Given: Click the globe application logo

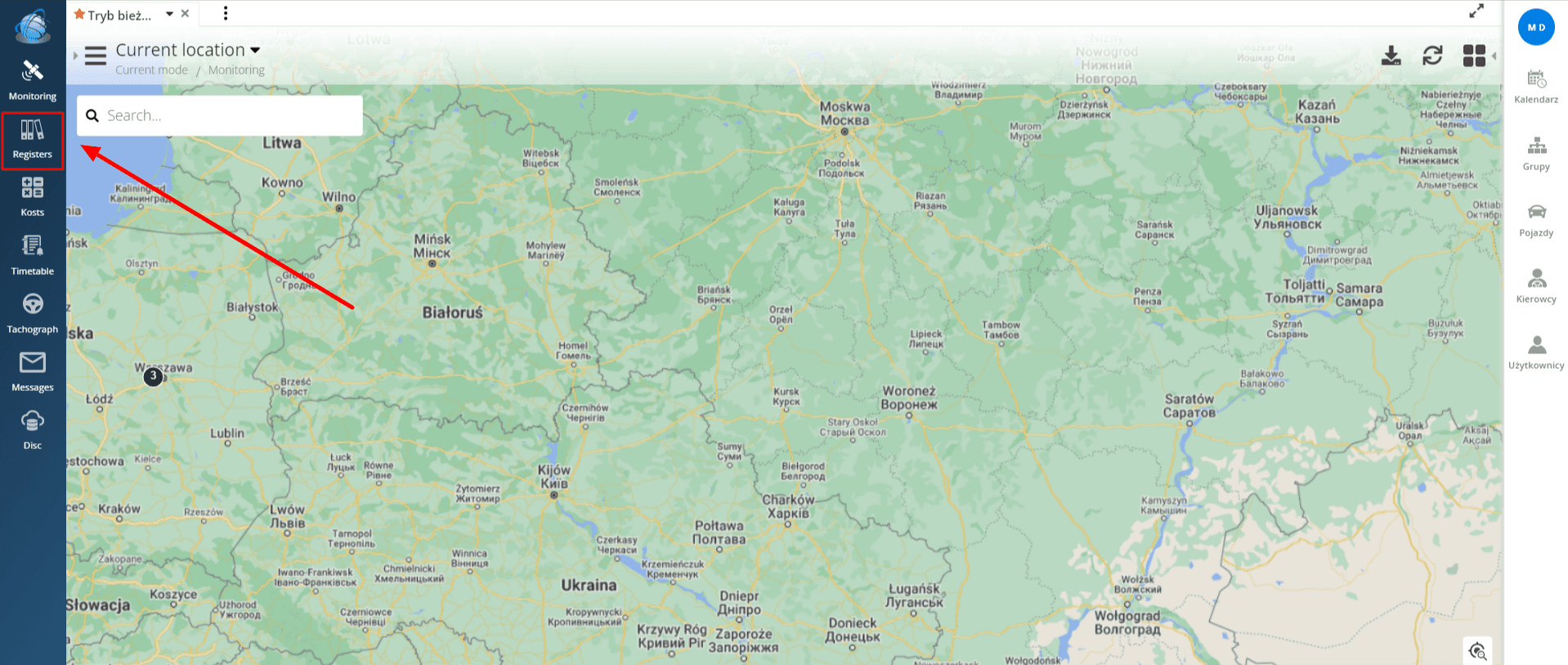Looking at the screenshot, I should tap(33, 26).
